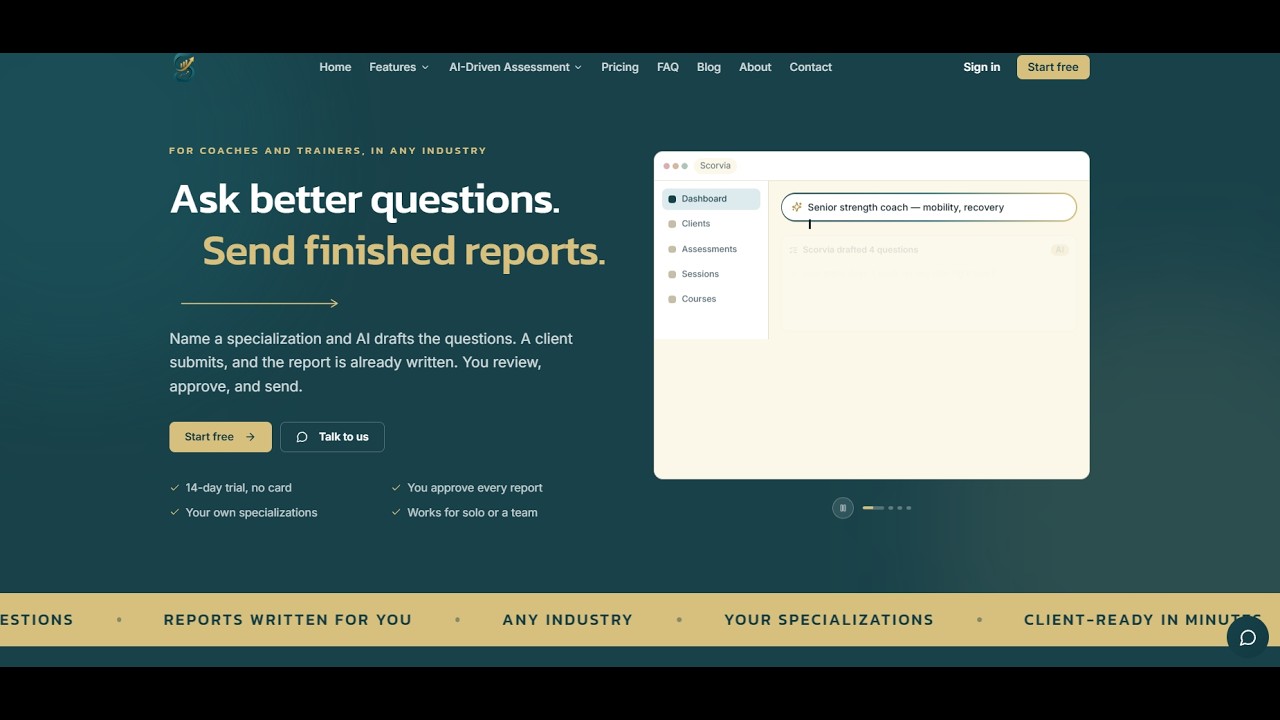This screenshot has height=720, width=1280.
Task: Expand the Features dropdown chevron
Action: 425,67
